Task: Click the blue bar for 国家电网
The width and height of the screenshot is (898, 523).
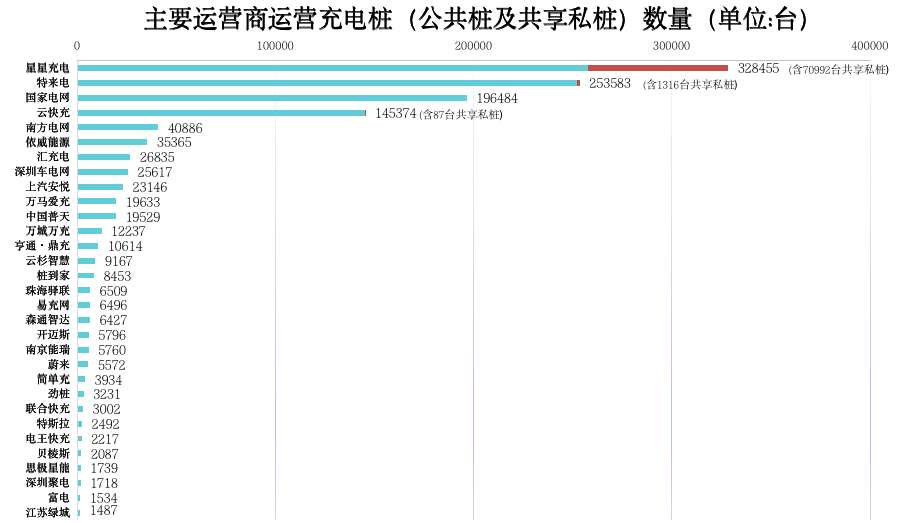Action: click(x=273, y=97)
